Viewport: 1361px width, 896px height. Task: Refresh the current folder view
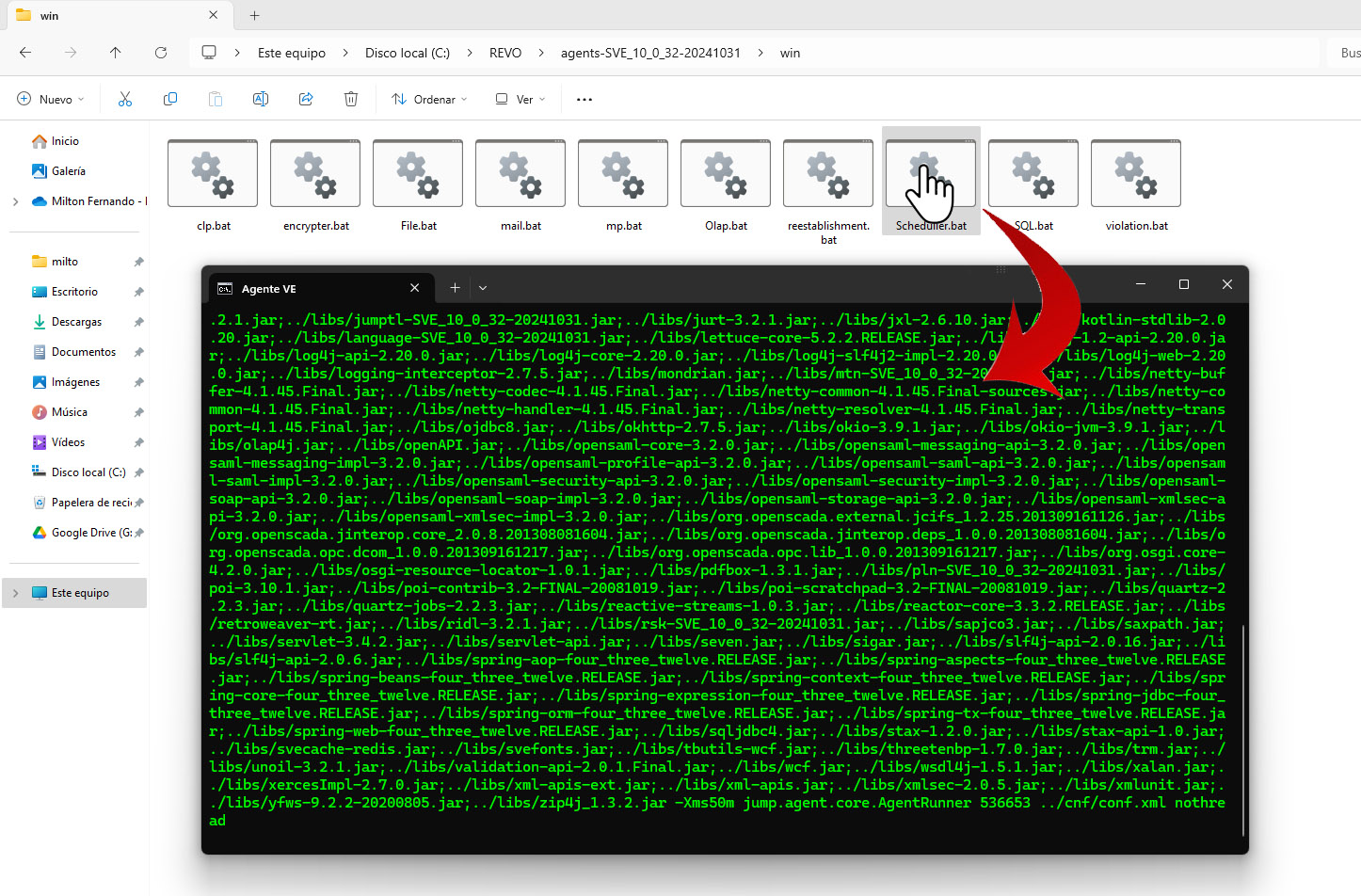161,53
